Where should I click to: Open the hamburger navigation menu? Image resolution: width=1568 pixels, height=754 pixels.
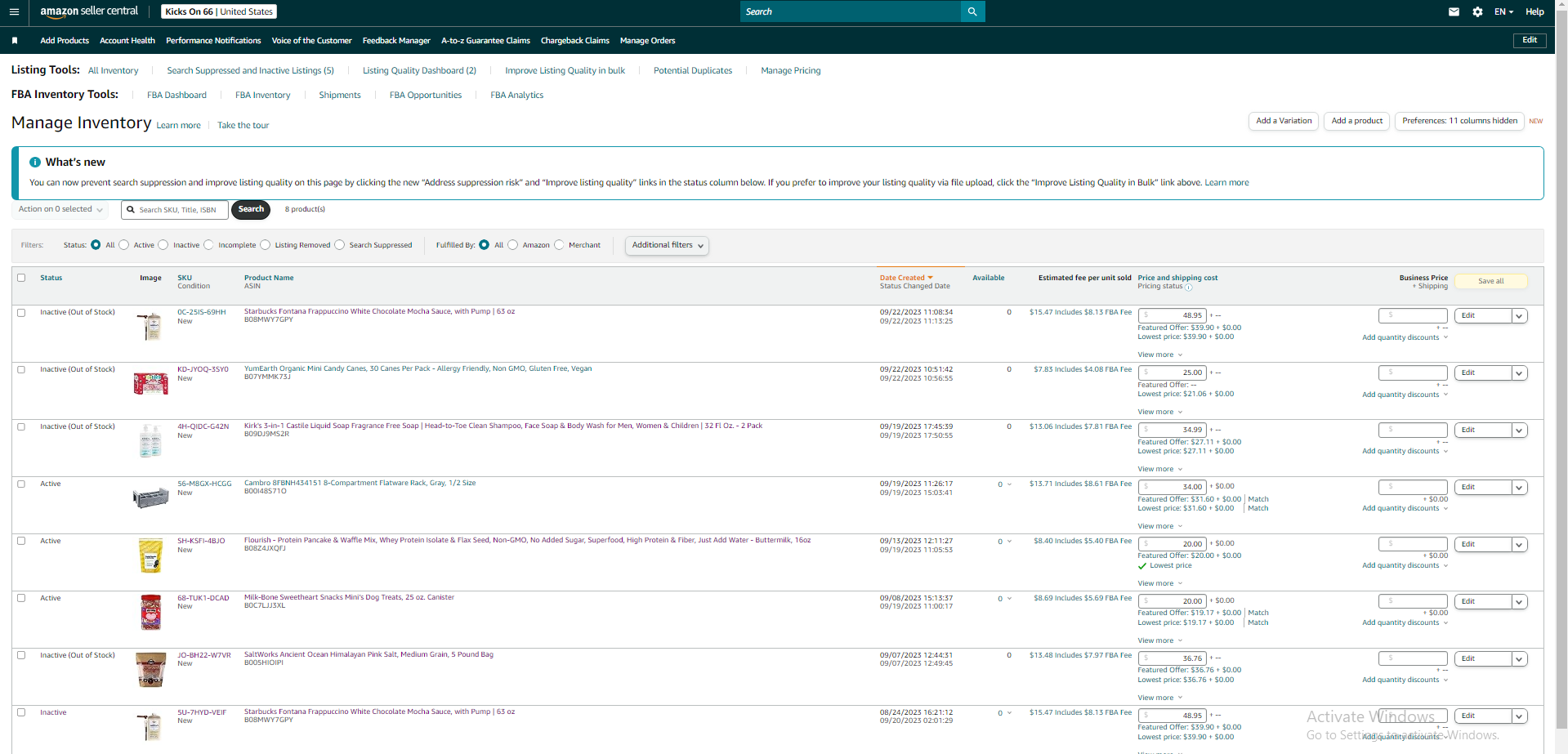(x=14, y=11)
